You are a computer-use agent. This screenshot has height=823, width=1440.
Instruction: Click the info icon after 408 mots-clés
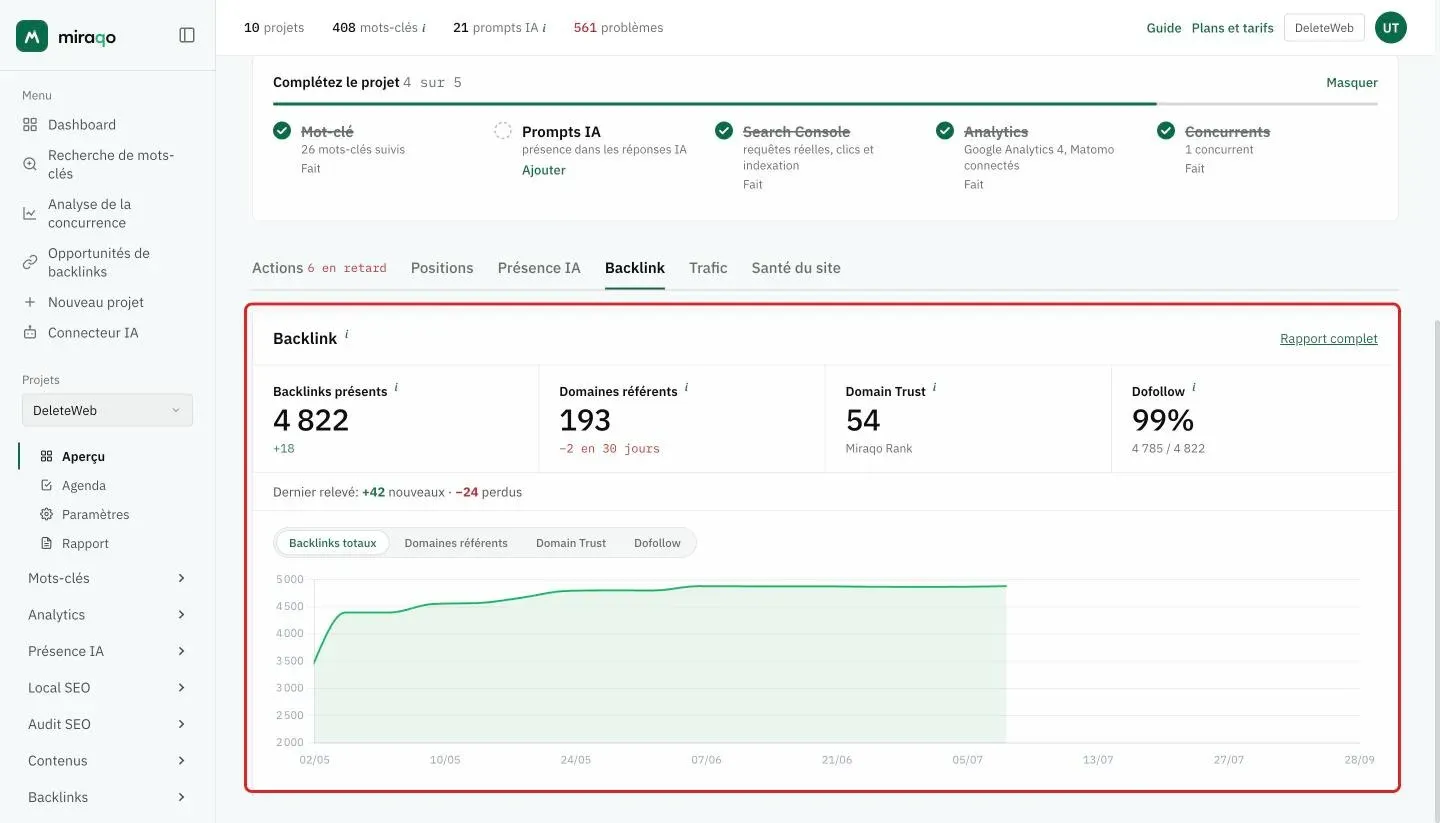pyautogui.click(x=423, y=28)
